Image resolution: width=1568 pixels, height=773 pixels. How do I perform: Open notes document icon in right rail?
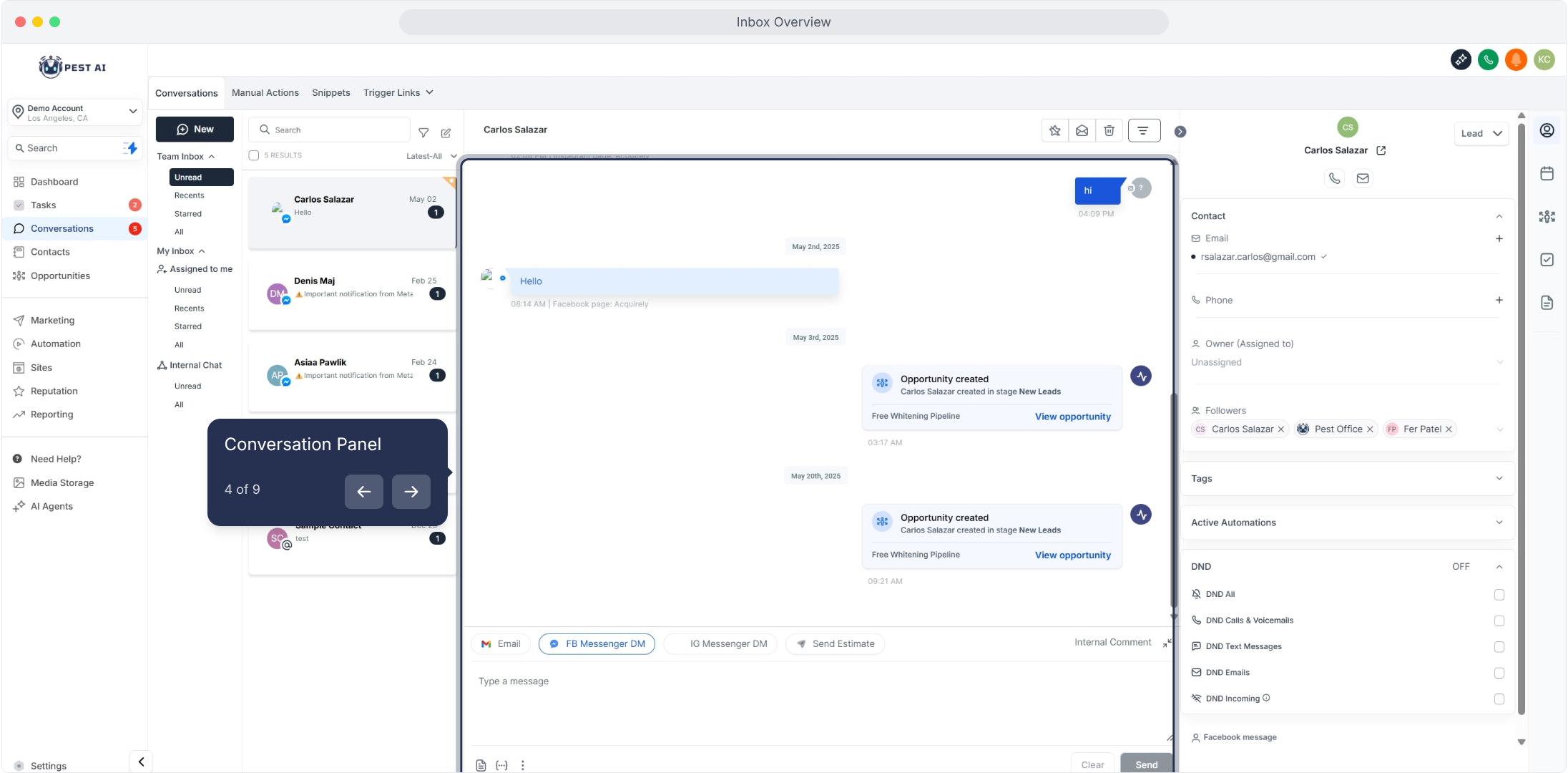click(x=1547, y=302)
